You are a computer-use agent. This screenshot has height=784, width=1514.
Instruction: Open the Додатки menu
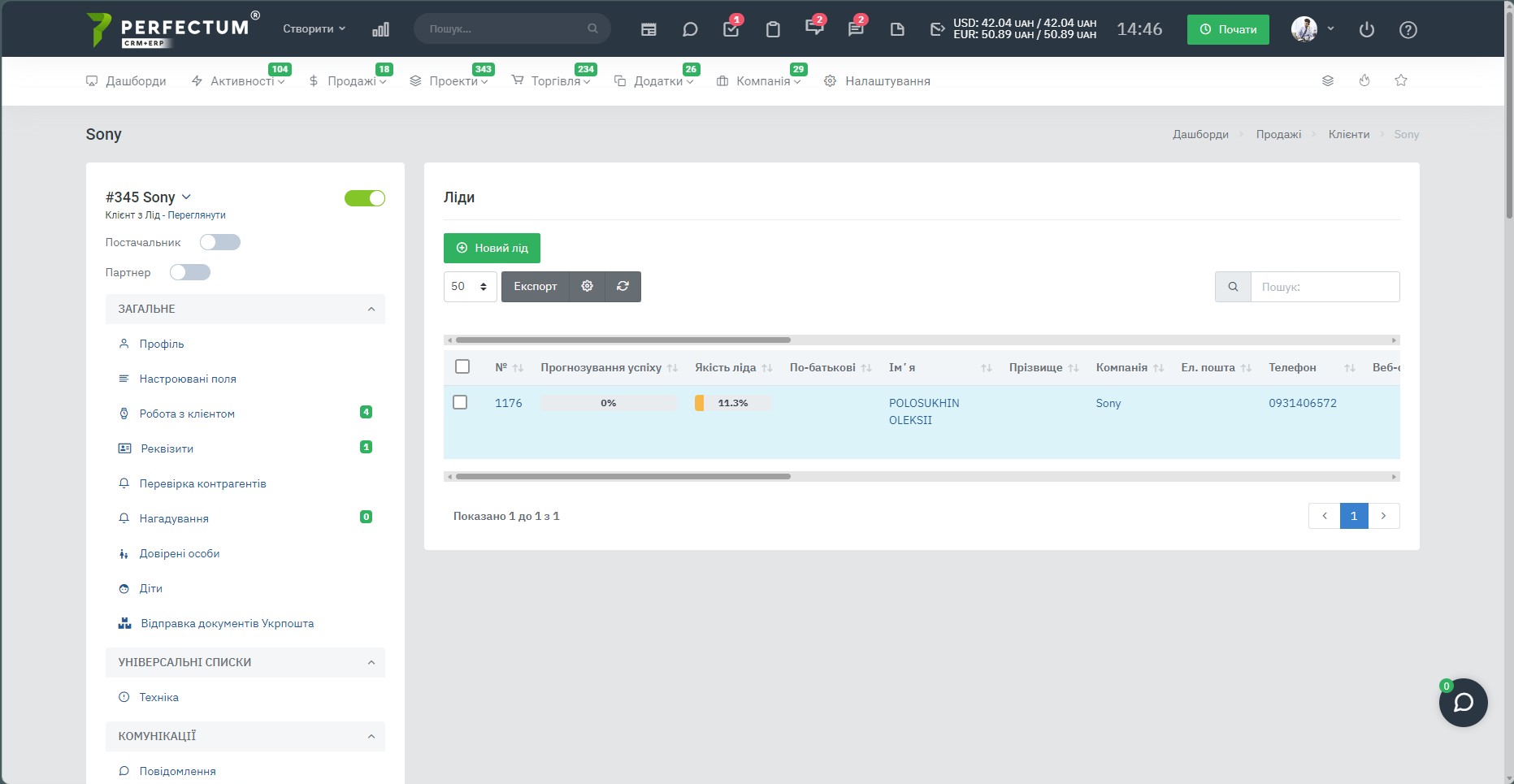pos(654,81)
